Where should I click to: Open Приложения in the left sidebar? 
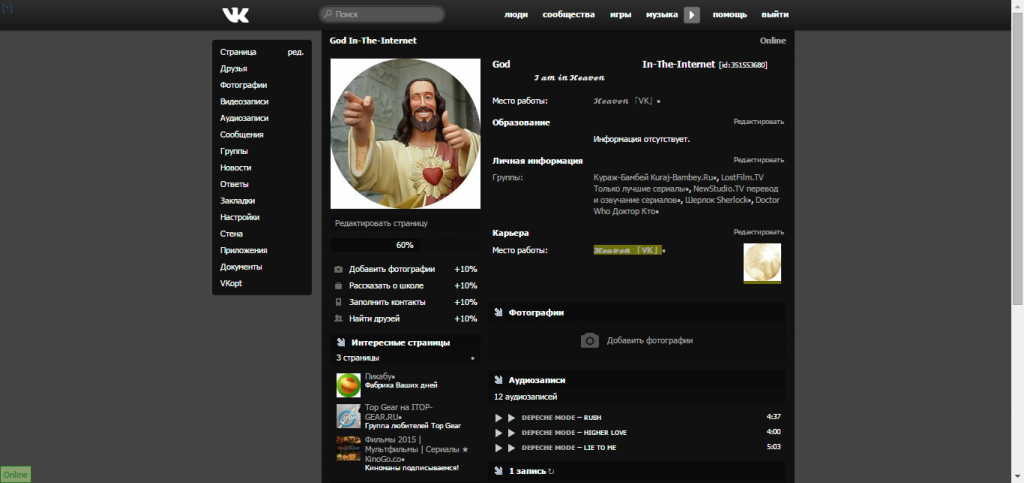(244, 251)
